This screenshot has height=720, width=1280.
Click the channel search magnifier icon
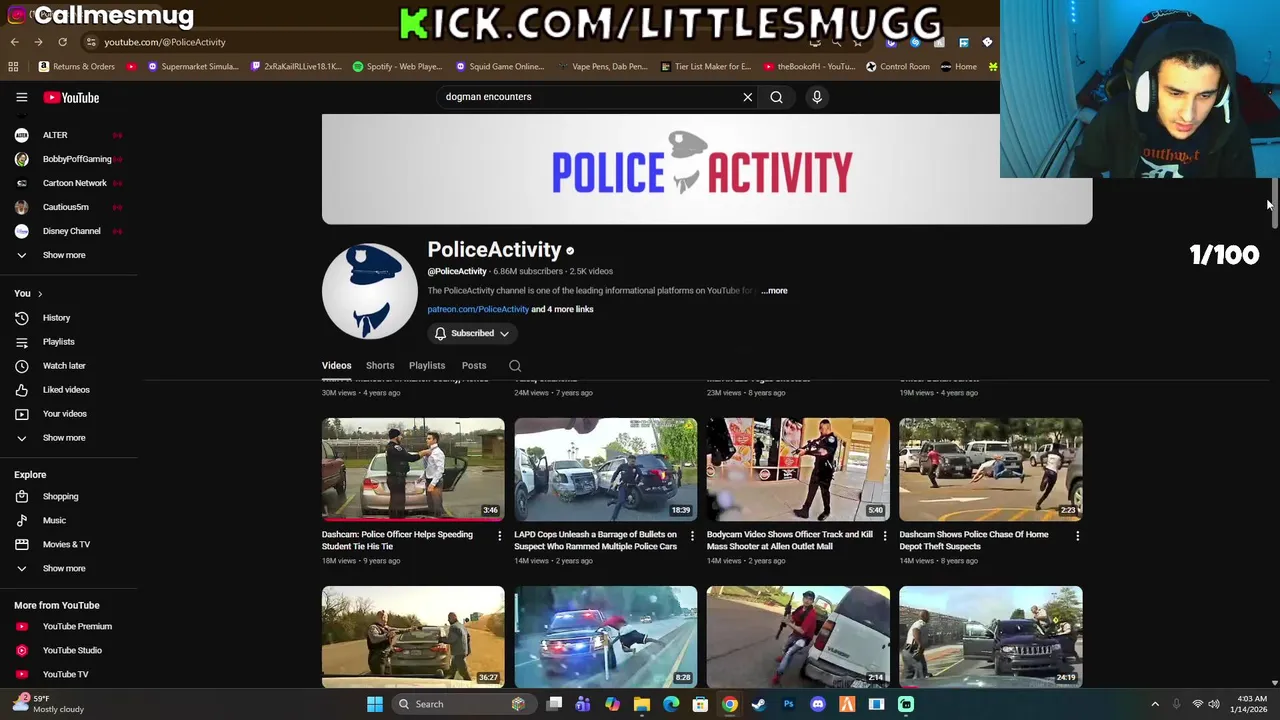tap(515, 366)
